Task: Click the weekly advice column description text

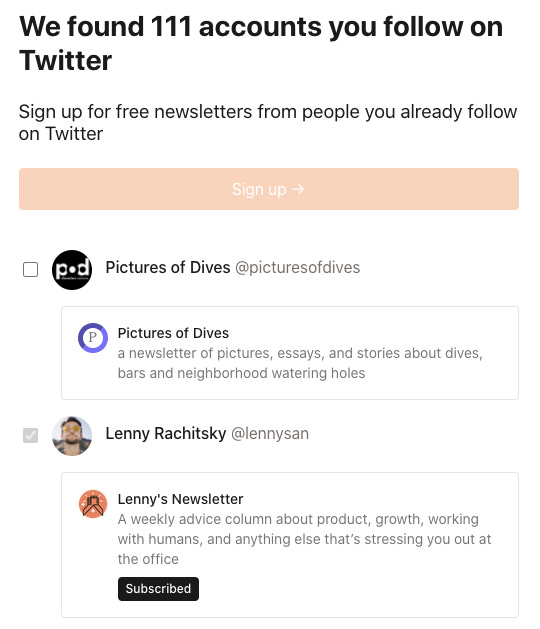Action: coord(304,539)
